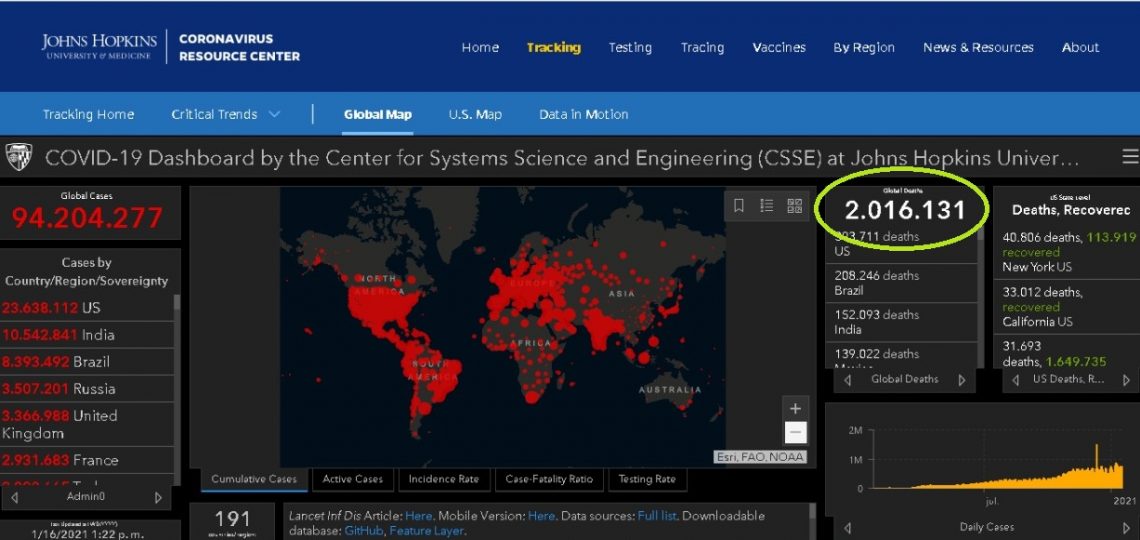This screenshot has height=540, width=1140.
Task: Open the Lancet article 'Here' link
Action: tap(419, 516)
